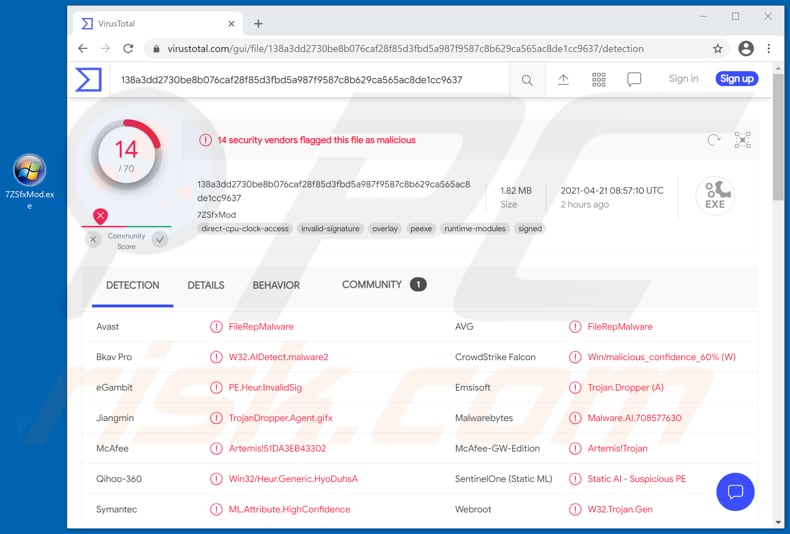Click the Community Score label

pos(126,241)
